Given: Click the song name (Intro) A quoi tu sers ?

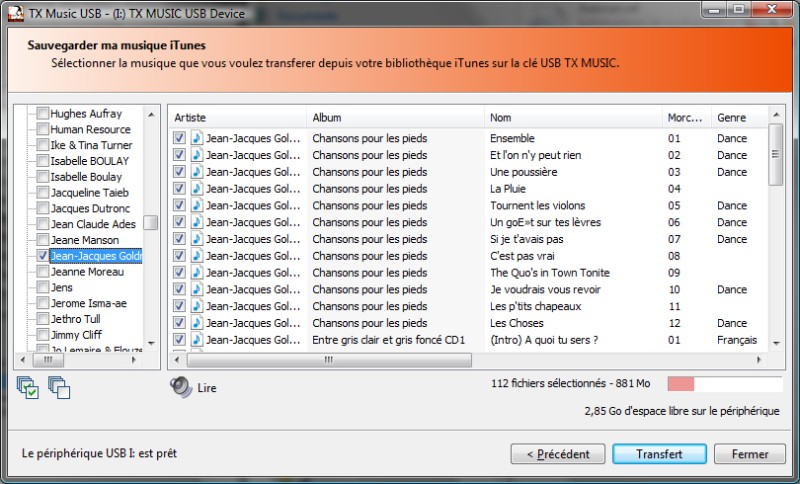Looking at the screenshot, I should click(544, 340).
